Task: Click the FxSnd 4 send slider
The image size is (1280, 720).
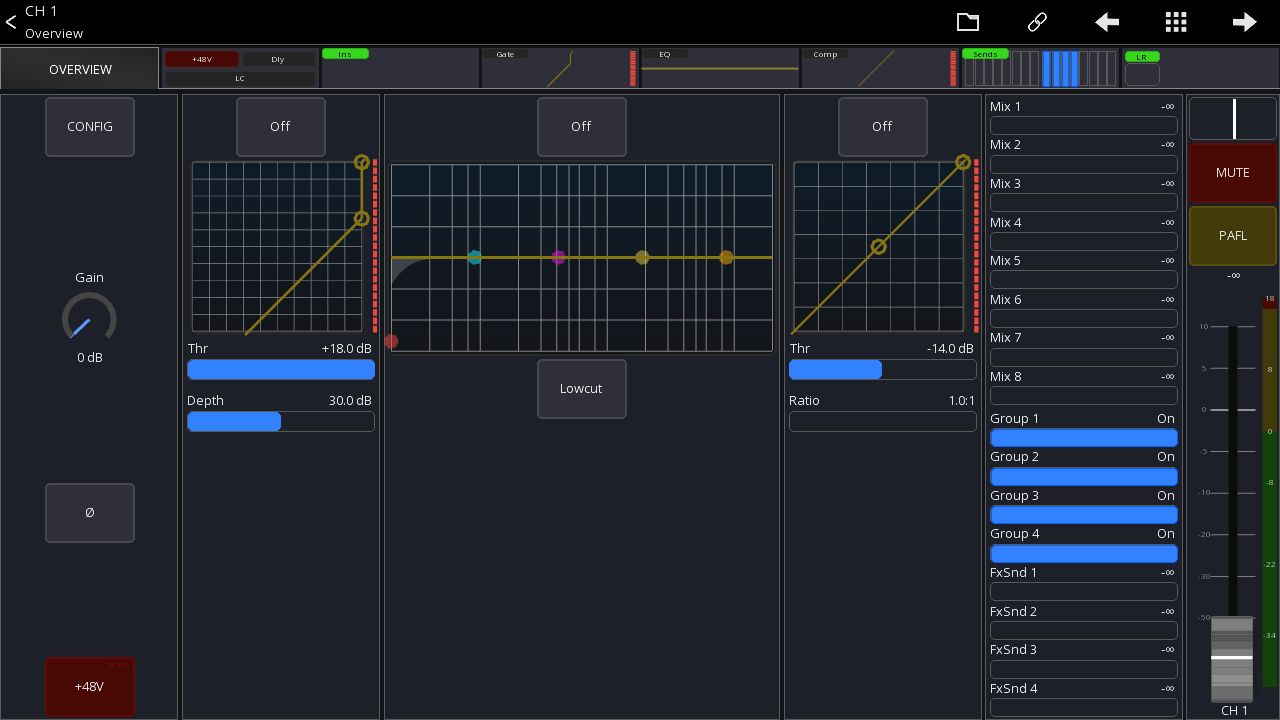Action: click(1083, 708)
